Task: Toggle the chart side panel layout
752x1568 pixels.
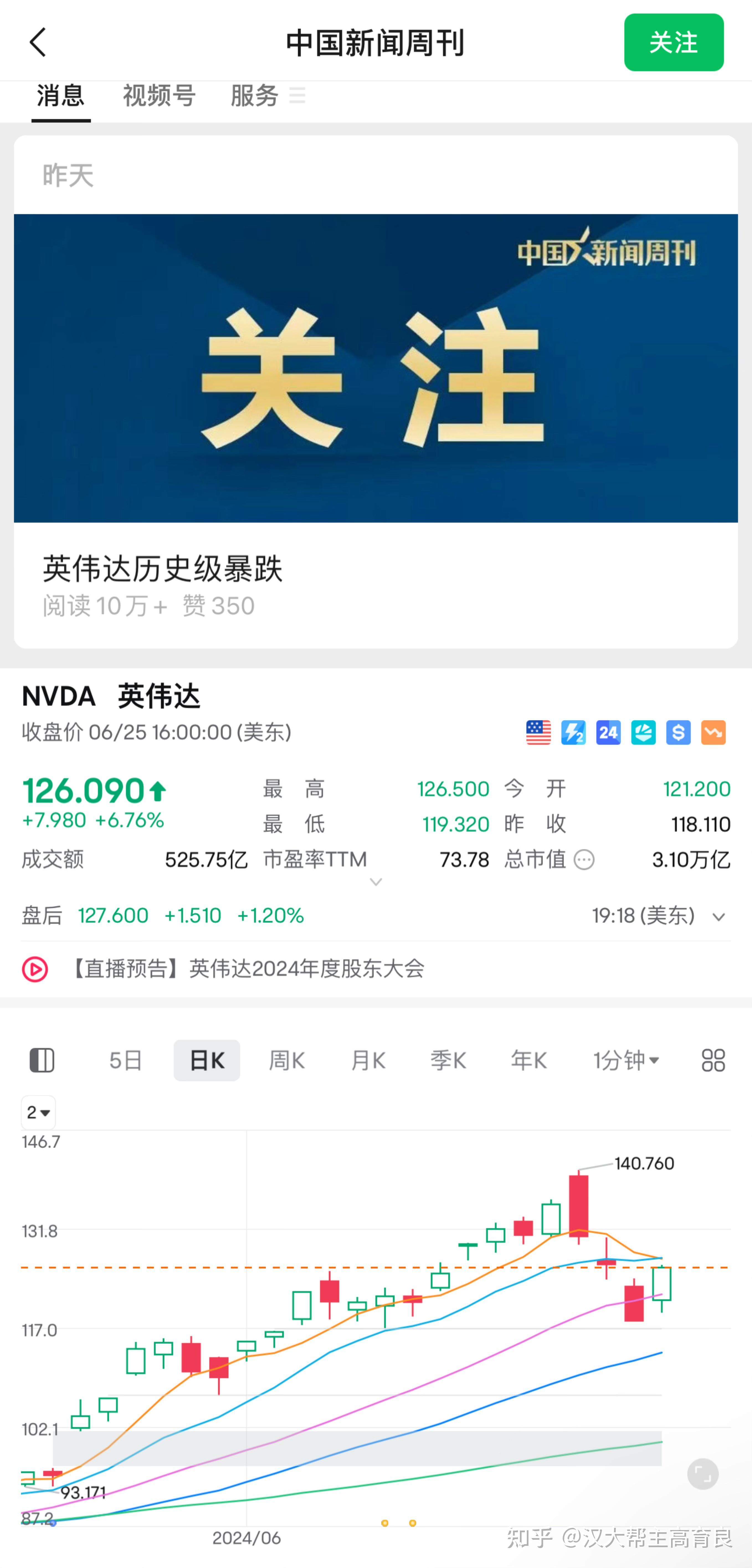Action: click(42, 1060)
